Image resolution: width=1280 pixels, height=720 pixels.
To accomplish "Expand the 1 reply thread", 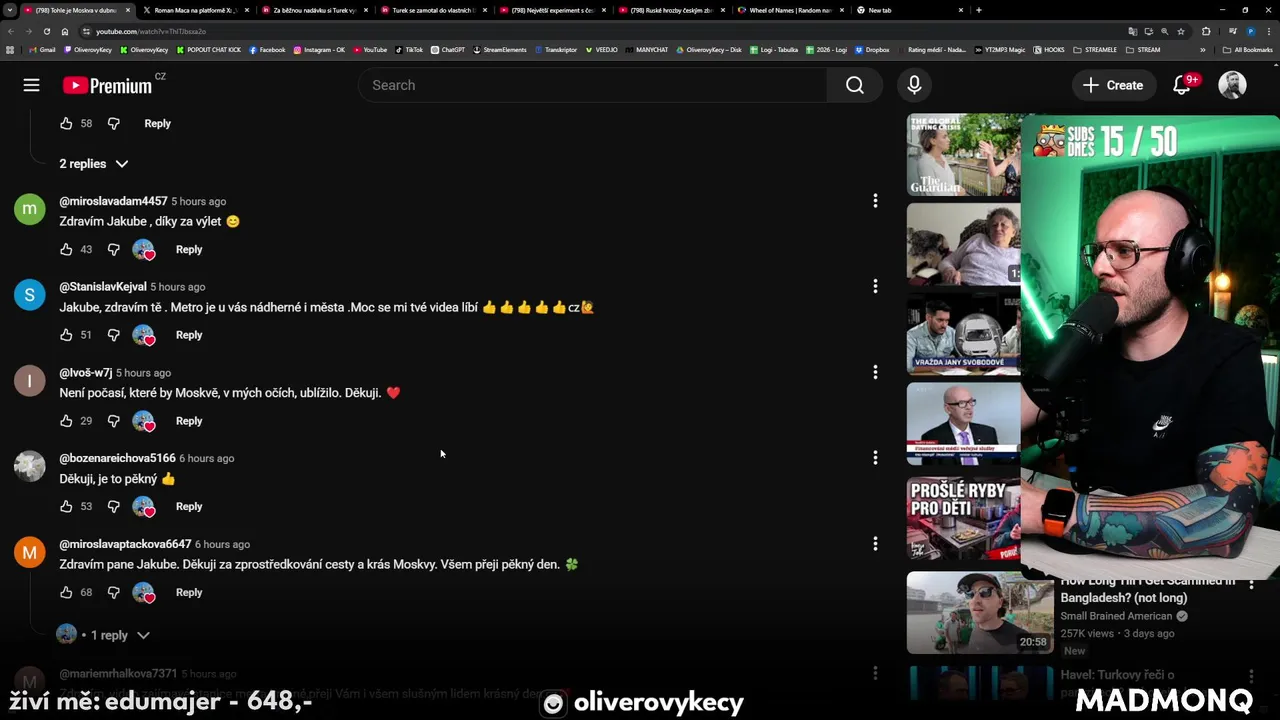I will pyautogui.click(x=103, y=635).
